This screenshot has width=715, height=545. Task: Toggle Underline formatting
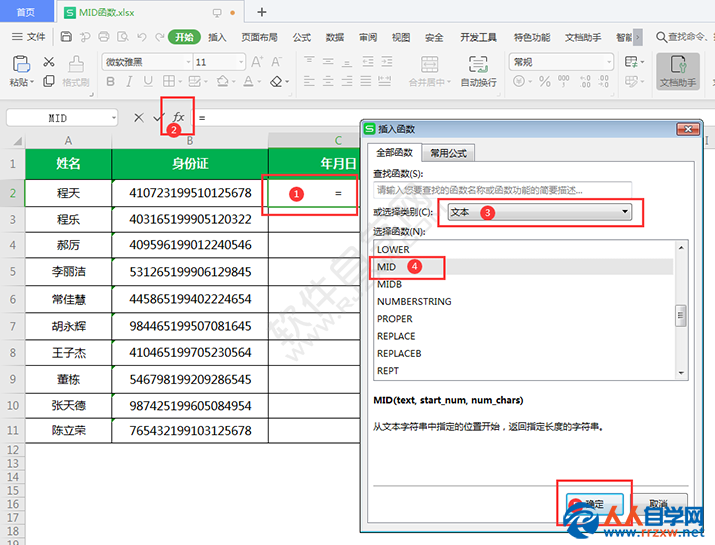click(148, 82)
